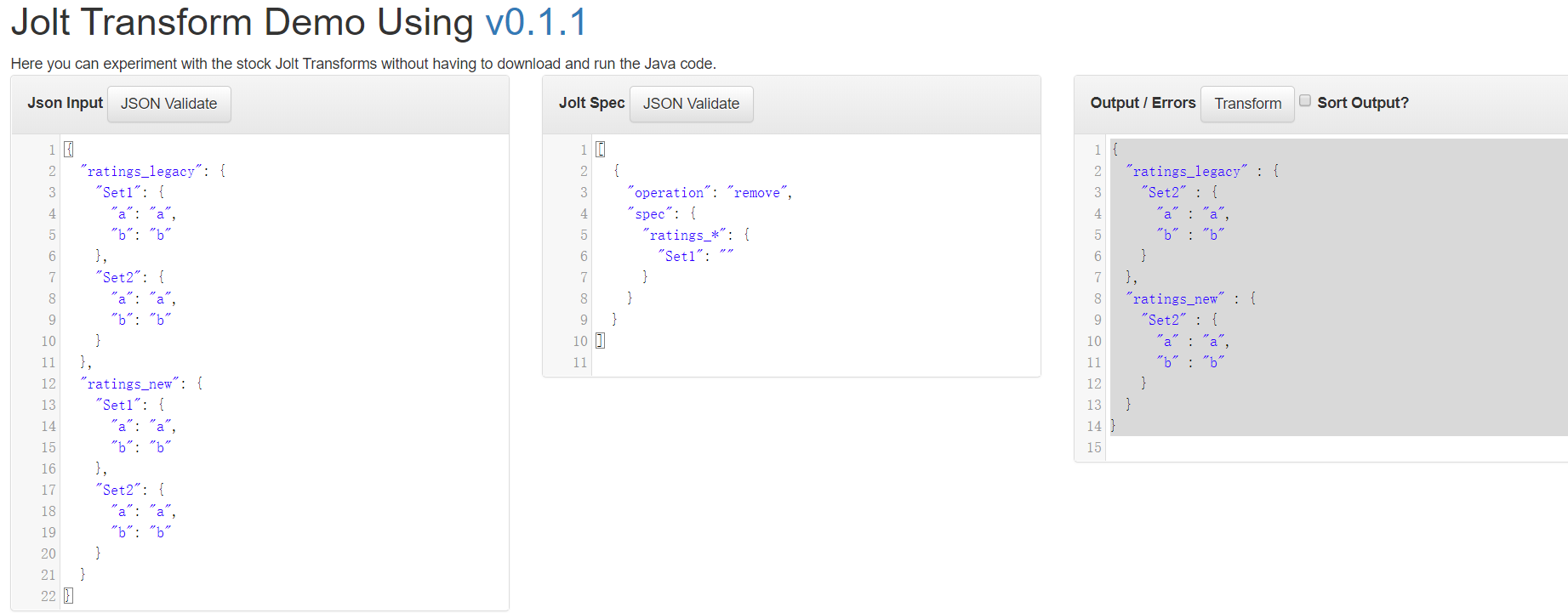Click the Sort Output? label
Screen dimensions: 1568x613
(1363, 103)
